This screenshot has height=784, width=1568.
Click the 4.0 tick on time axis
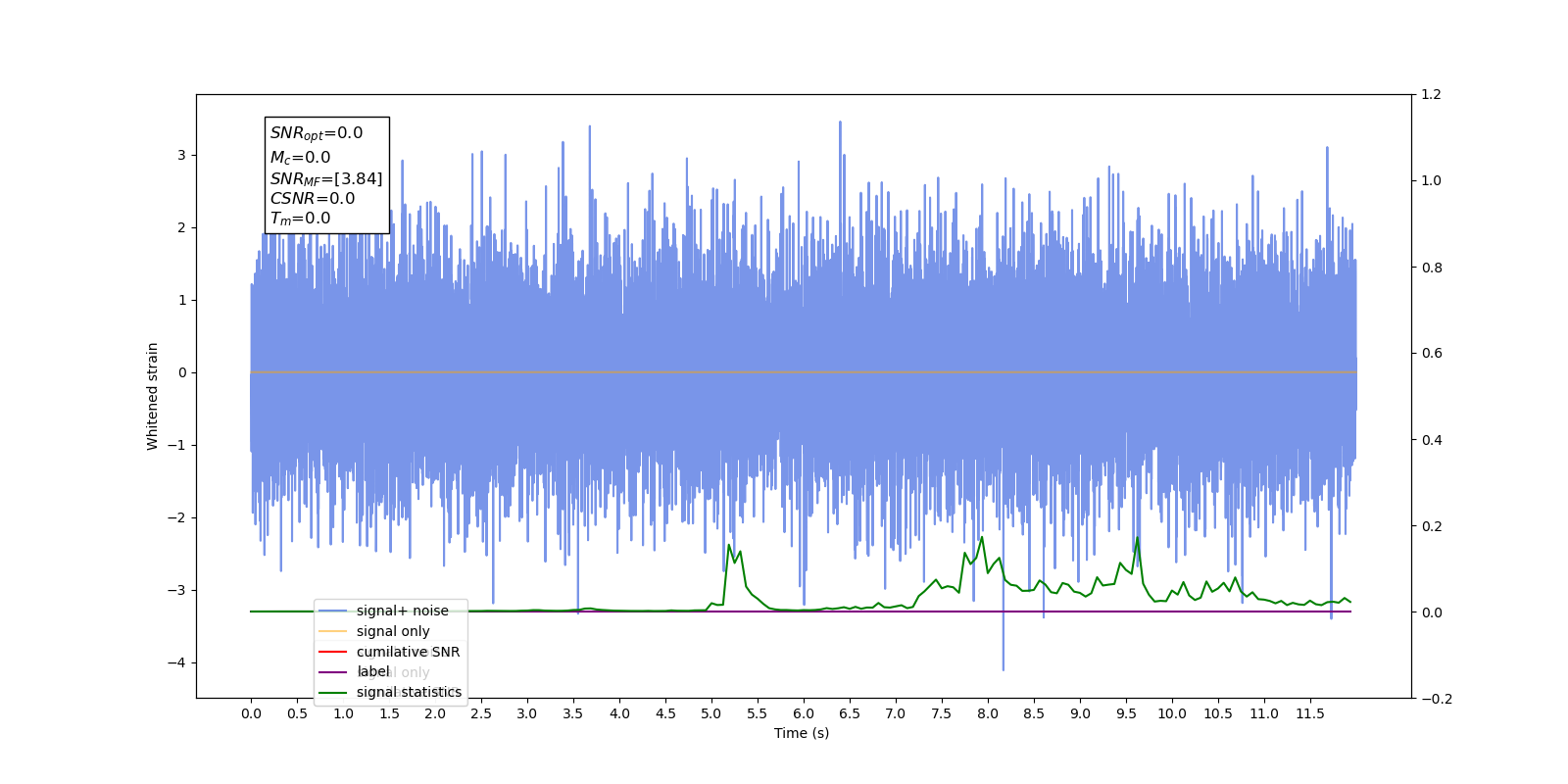[x=619, y=713]
